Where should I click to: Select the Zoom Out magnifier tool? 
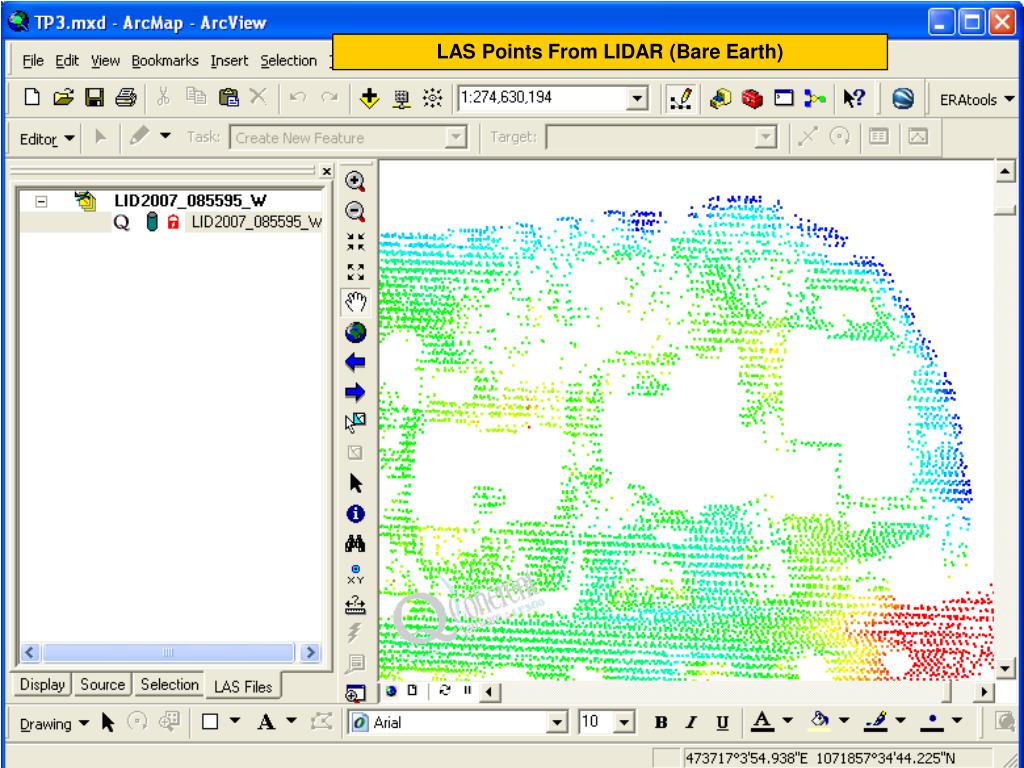[355, 212]
